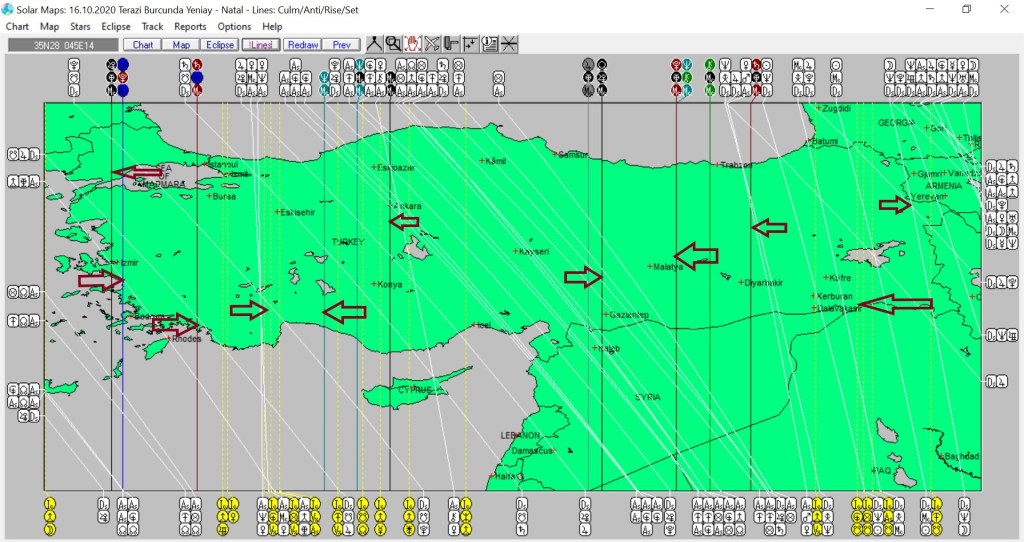Click the Eclipse toolbar button
1024x542 pixels.
point(220,45)
